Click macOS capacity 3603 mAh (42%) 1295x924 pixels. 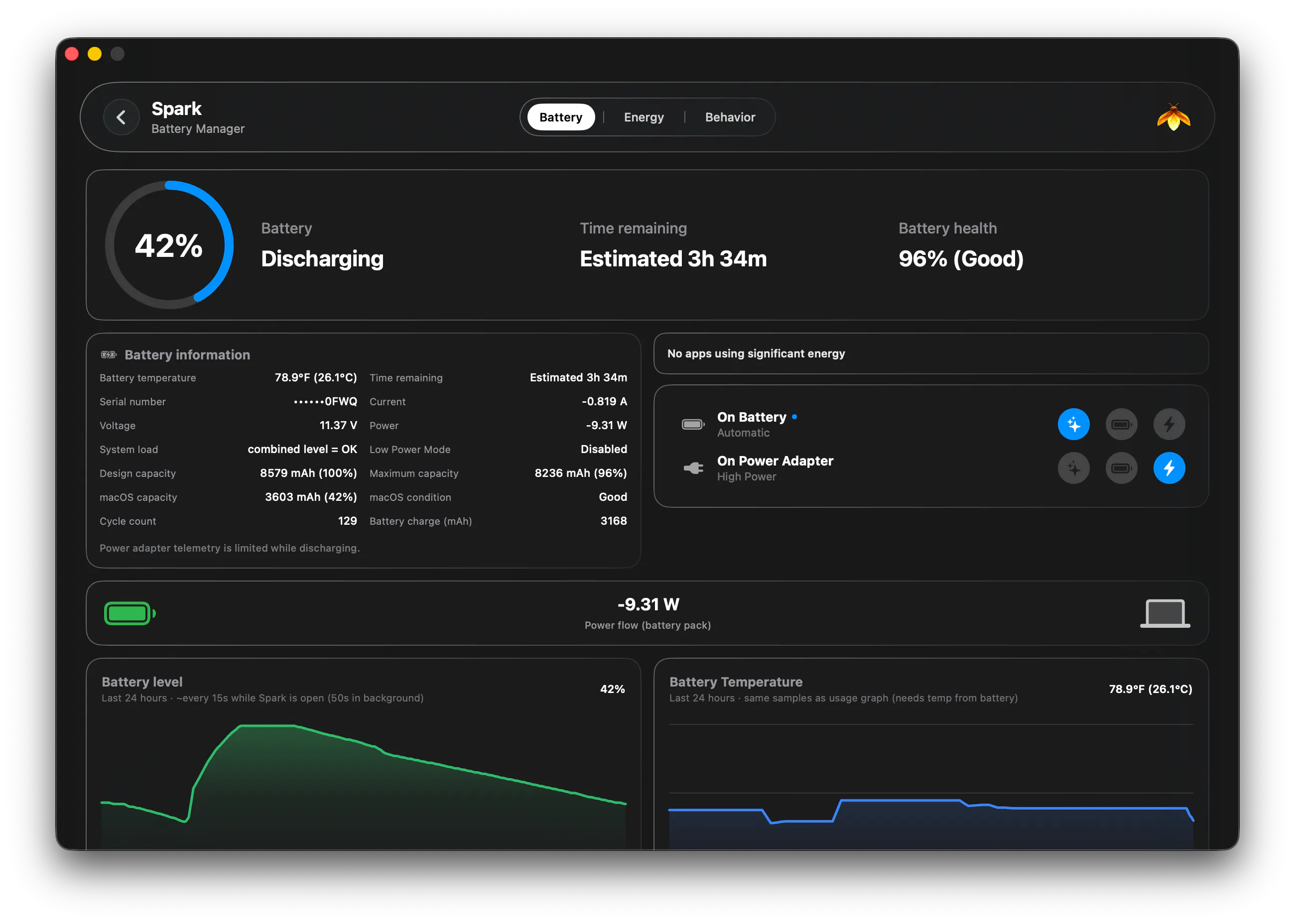pyautogui.click(x=310, y=497)
